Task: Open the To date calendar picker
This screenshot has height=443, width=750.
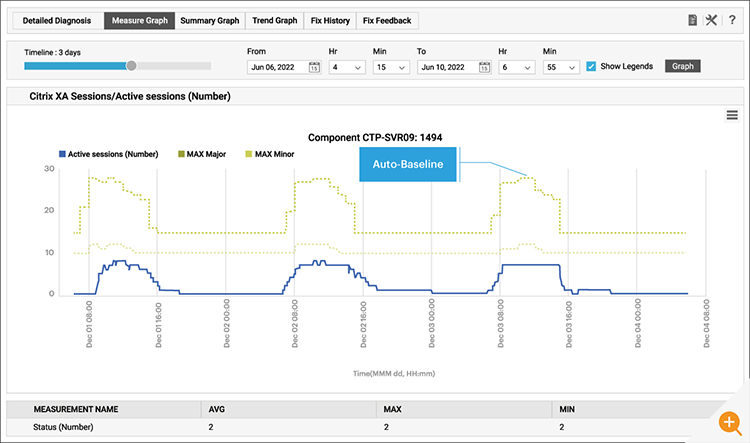Action: coord(485,67)
